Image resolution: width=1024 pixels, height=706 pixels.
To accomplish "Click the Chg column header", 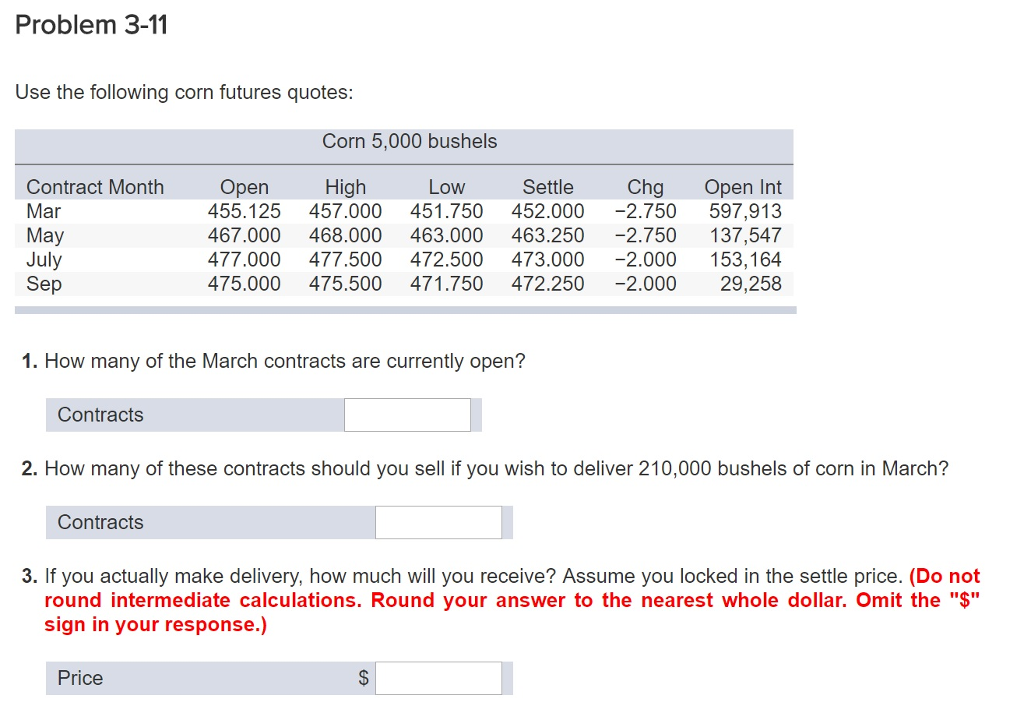I will 645,186.
